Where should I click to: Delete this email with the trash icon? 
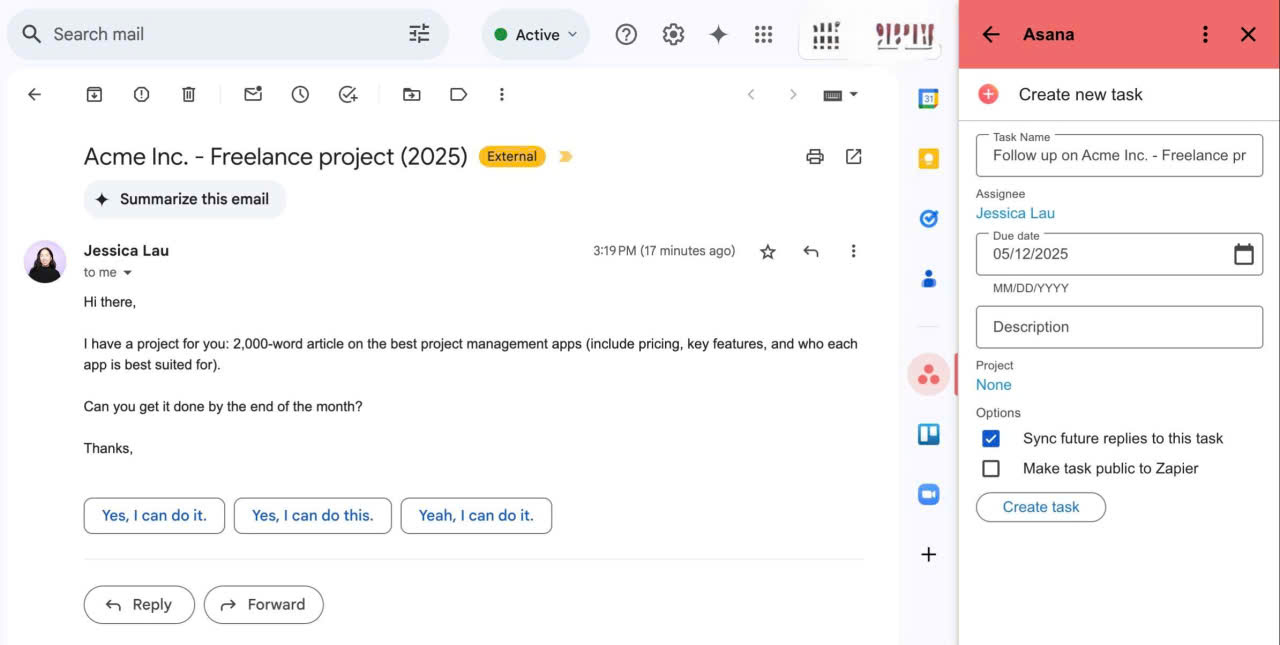click(x=188, y=94)
